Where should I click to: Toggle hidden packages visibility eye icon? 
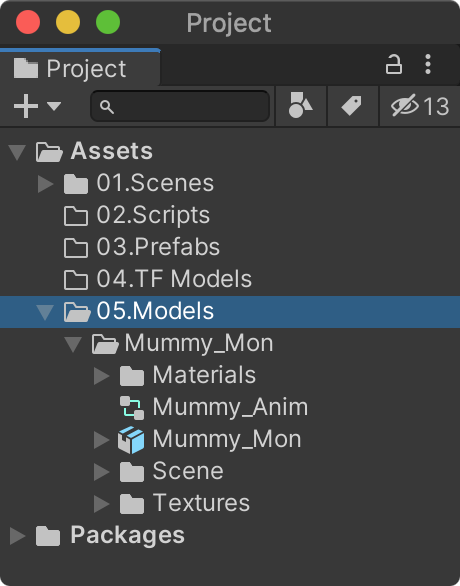(x=405, y=106)
